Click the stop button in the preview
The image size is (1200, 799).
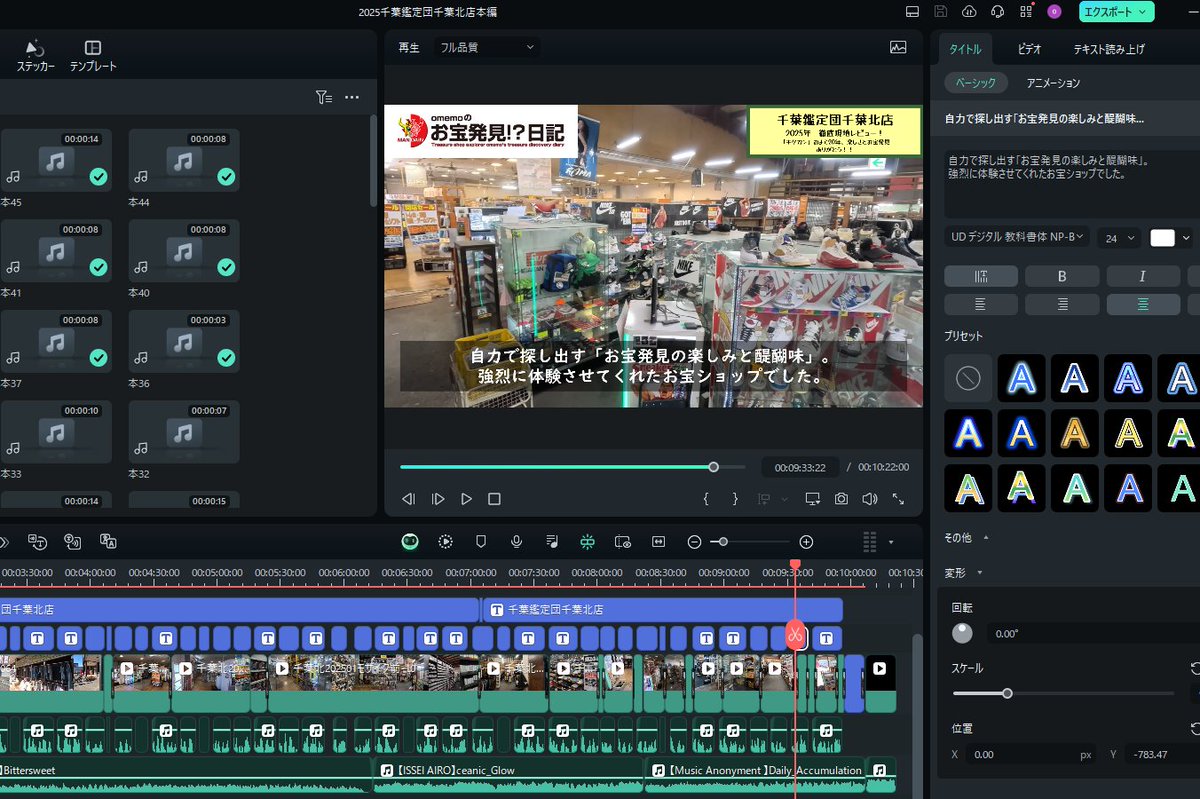click(x=494, y=499)
